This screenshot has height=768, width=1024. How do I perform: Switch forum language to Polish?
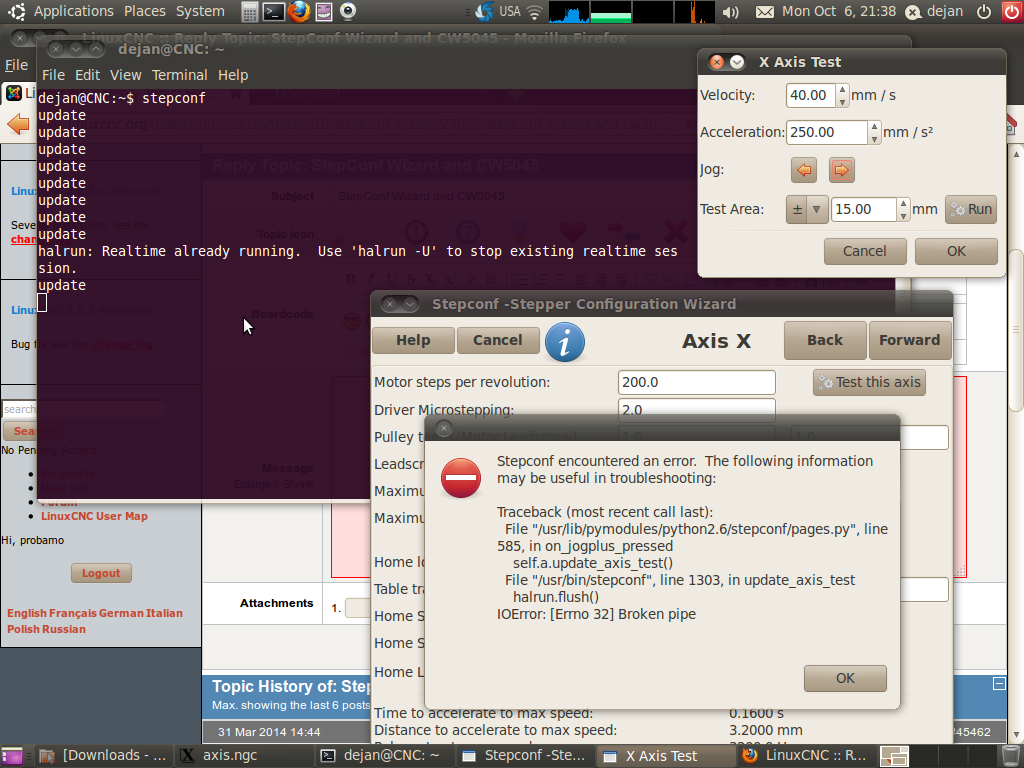(x=22, y=630)
